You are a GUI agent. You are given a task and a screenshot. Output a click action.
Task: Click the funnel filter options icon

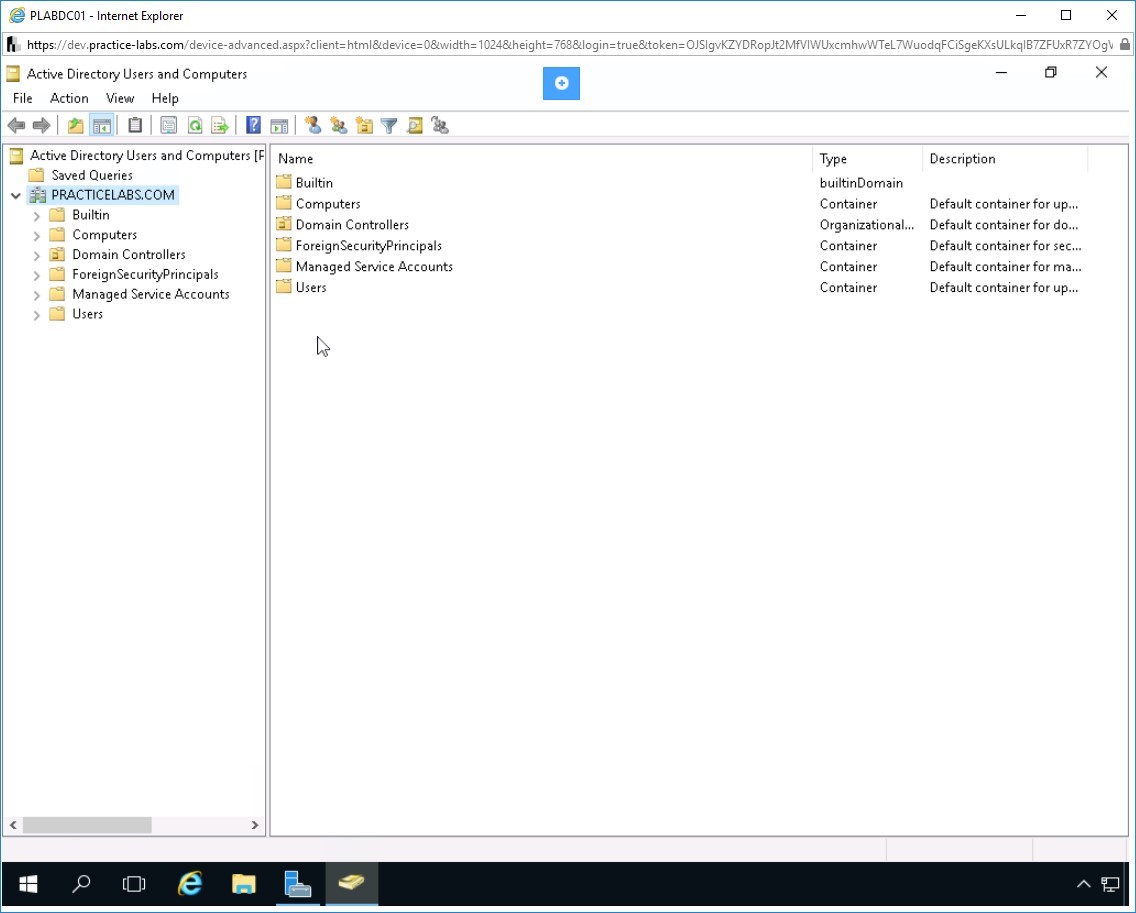pos(389,126)
